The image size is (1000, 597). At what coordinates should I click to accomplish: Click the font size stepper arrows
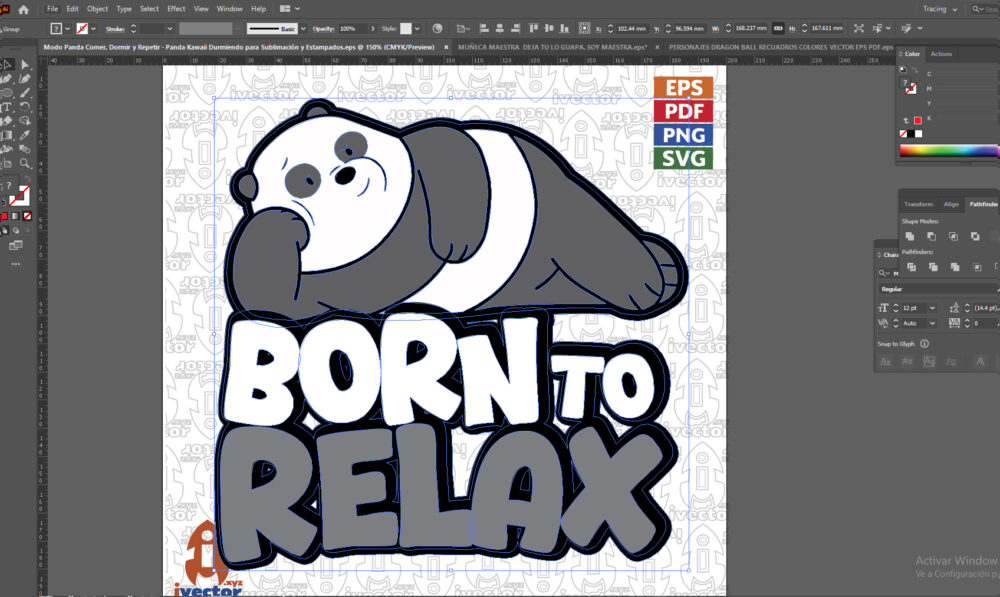click(896, 308)
